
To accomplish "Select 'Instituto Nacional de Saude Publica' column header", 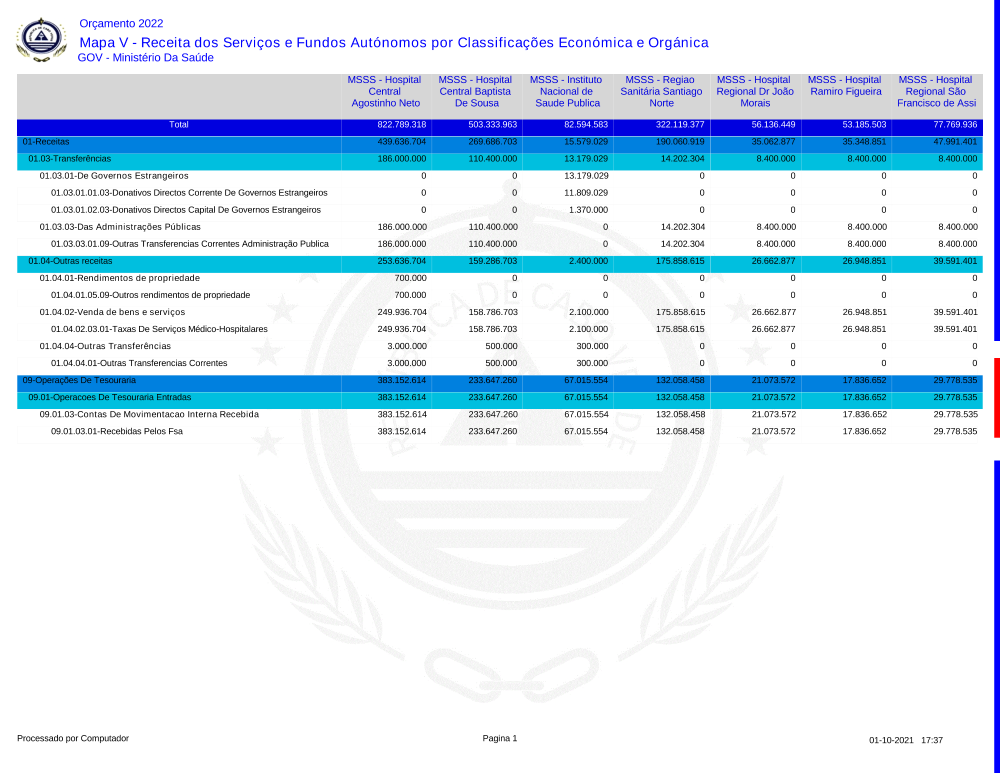I will (x=567, y=91).
